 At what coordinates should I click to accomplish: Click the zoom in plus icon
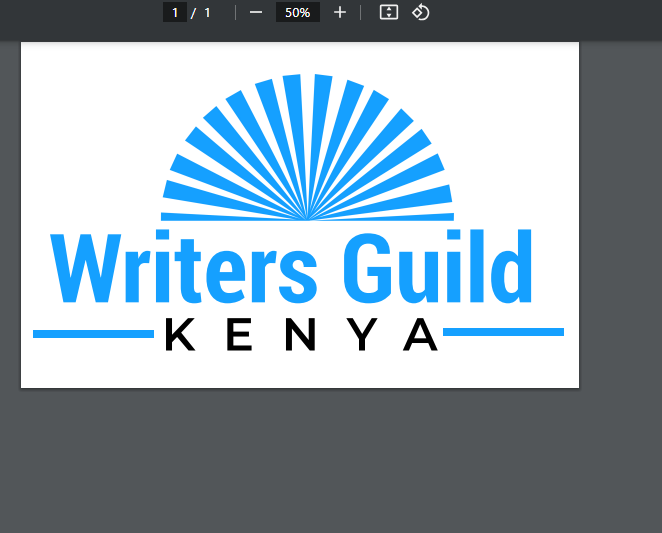click(340, 13)
